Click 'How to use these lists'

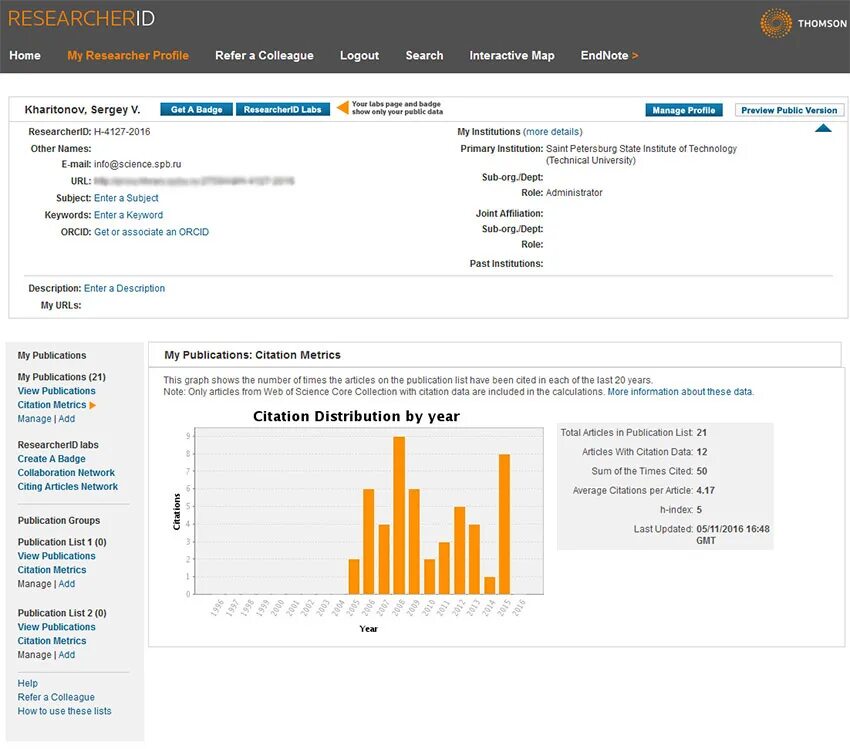[64, 711]
